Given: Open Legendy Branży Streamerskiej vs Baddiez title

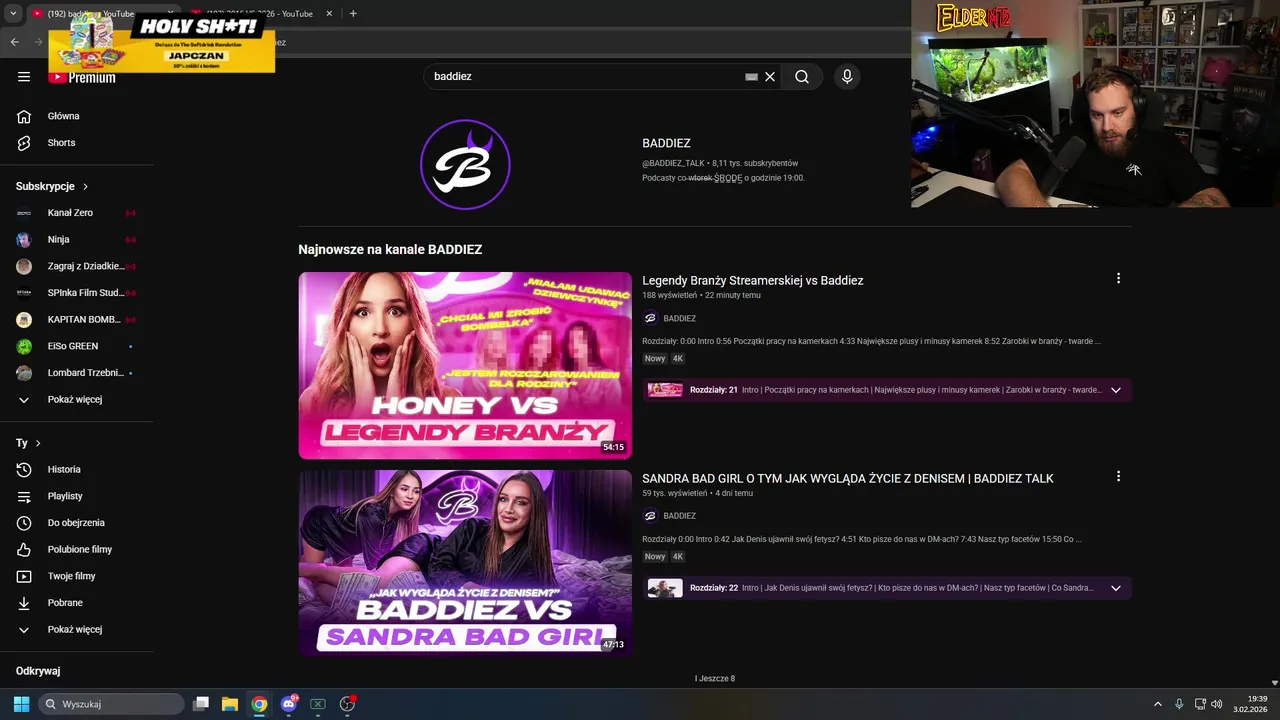Looking at the screenshot, I should click(753, 281).
